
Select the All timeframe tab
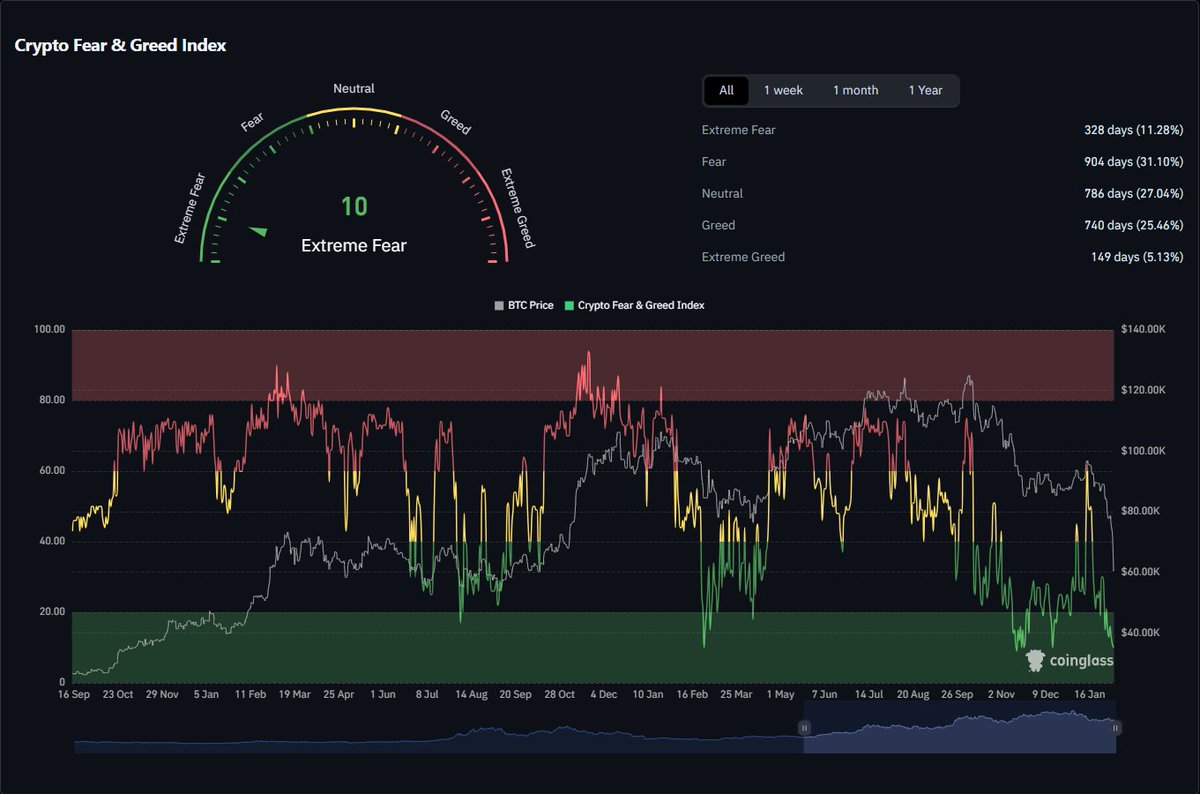coord(725,90)
